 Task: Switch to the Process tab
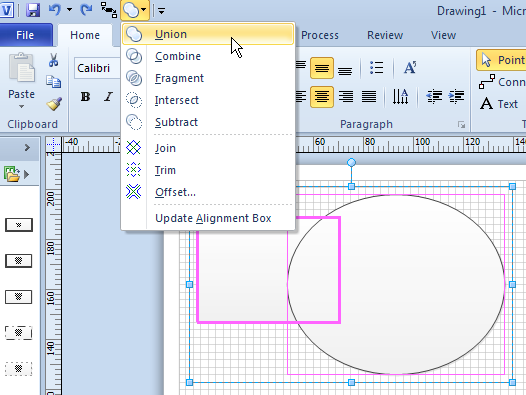click(x=320, y=35)
